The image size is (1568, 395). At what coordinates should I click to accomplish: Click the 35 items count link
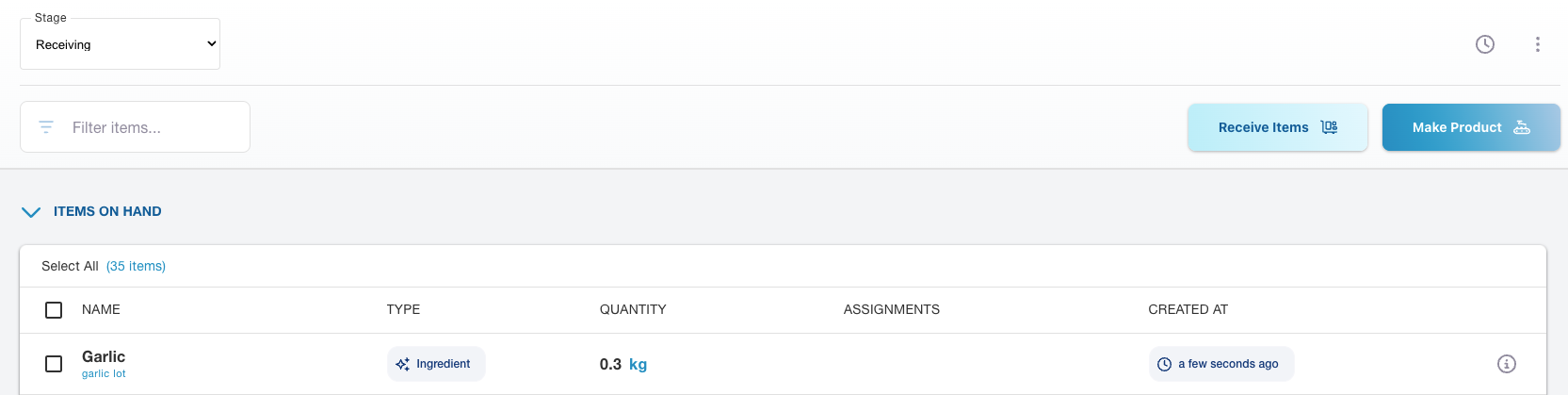(136, 267)
